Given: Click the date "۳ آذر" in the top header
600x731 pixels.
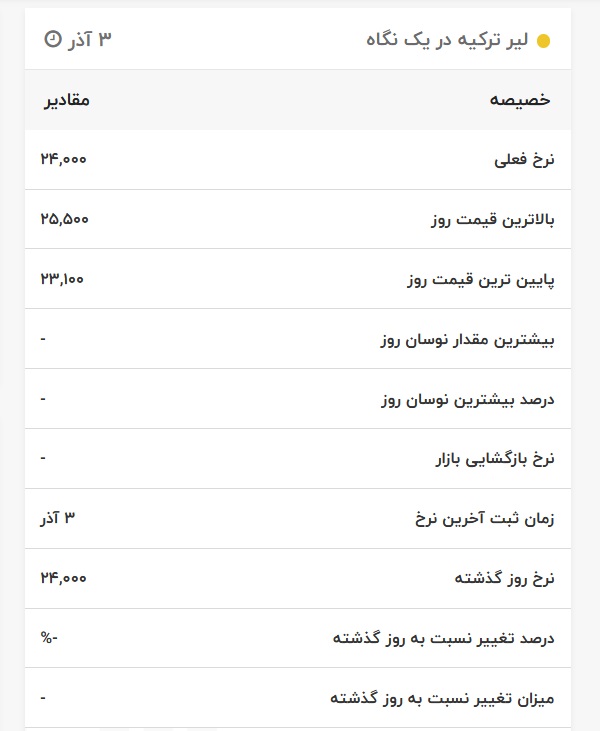Looking at the screenshot, I should pos(90,40).
